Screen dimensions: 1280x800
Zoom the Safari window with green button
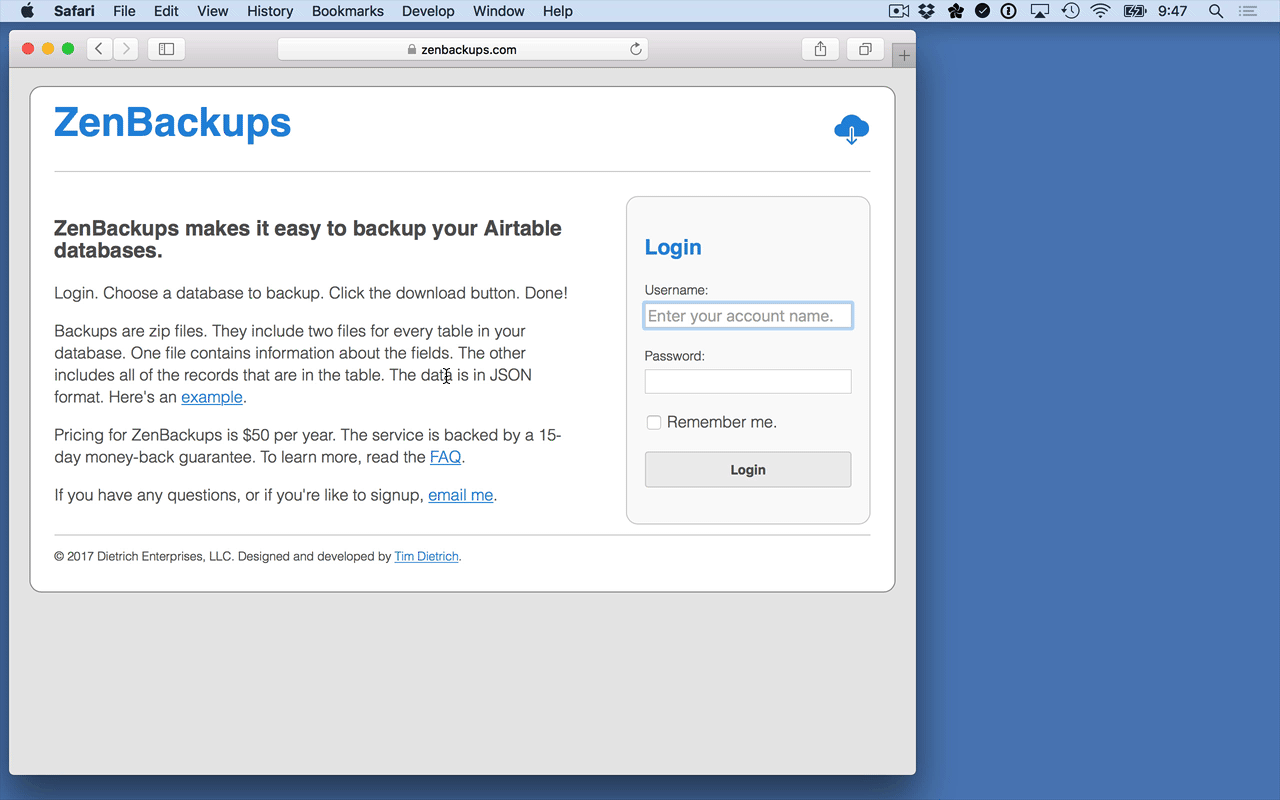tap(68, 49)
